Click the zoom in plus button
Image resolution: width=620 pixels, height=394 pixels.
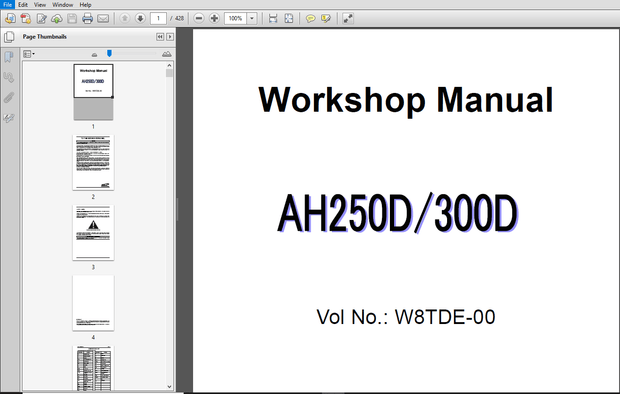pos(214,18)
